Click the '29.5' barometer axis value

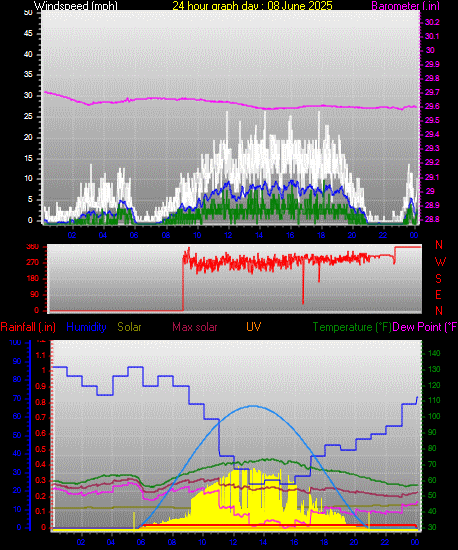coord(432,121)
